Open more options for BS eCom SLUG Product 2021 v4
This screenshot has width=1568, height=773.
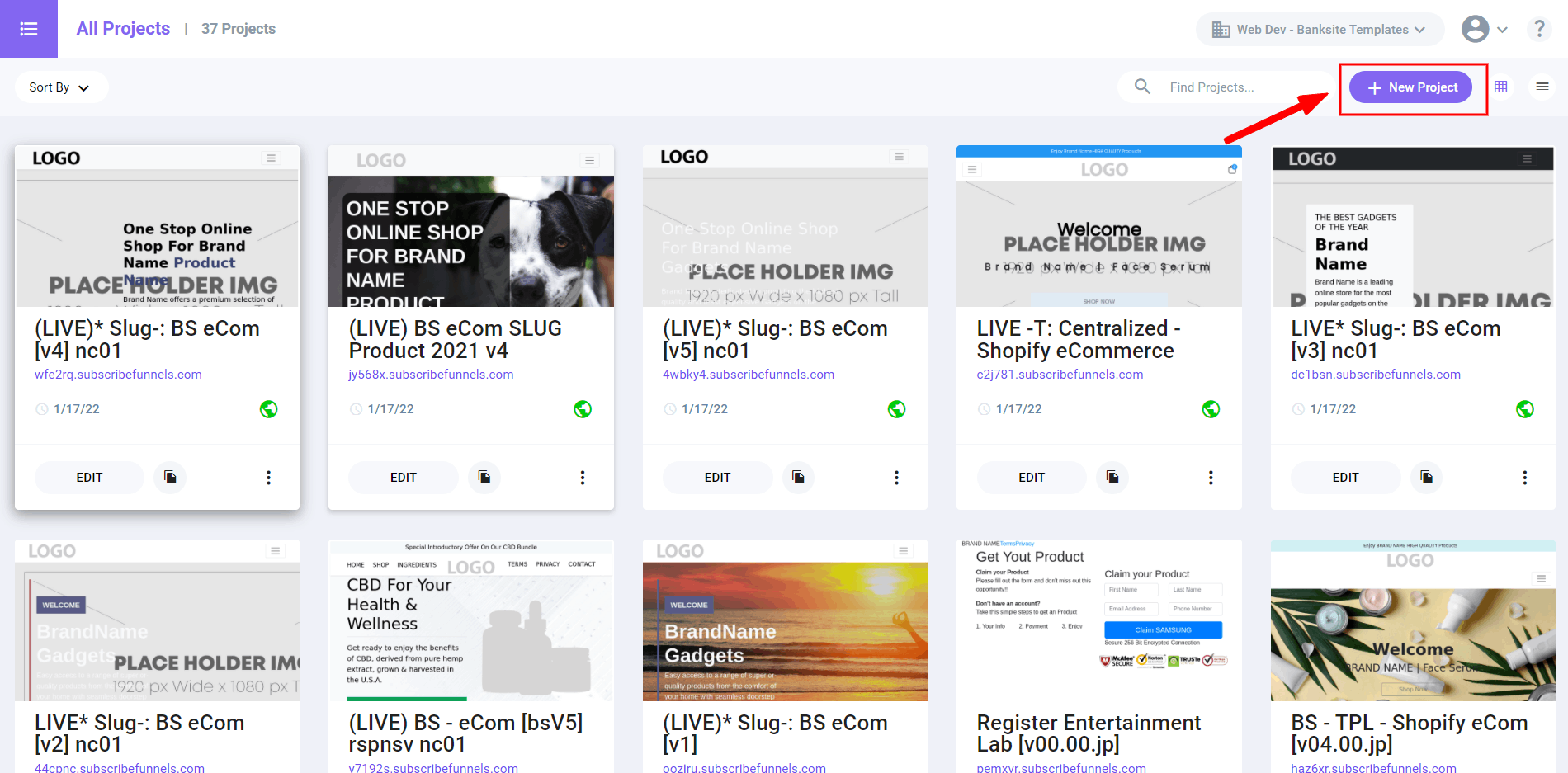[582, 478]
